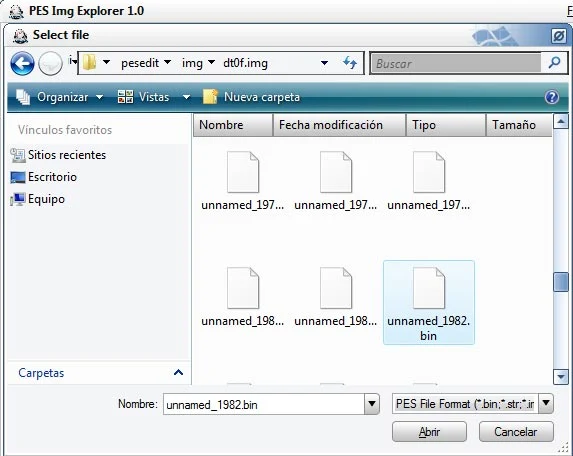Click the greyed forward navigation button

point(50,64)
